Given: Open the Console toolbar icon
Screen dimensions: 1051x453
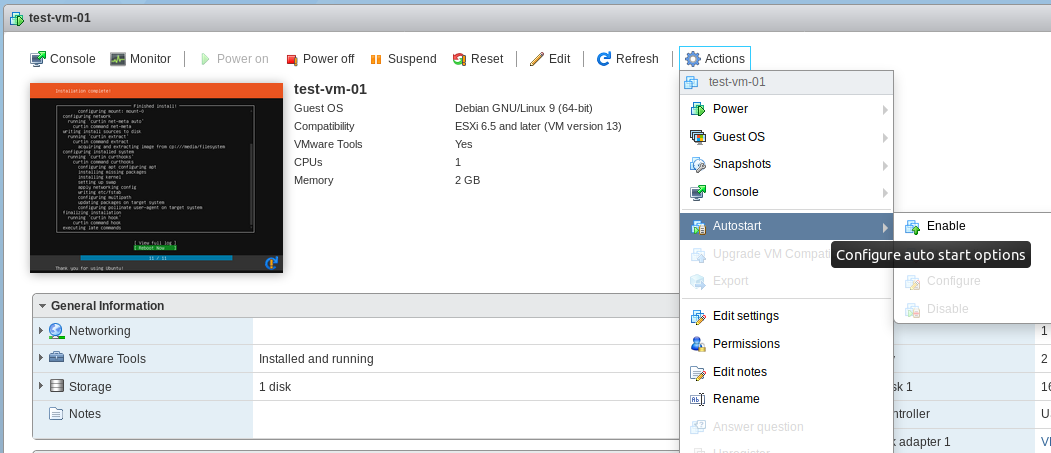Looking at the screenshot, I should tap(38, 59).
